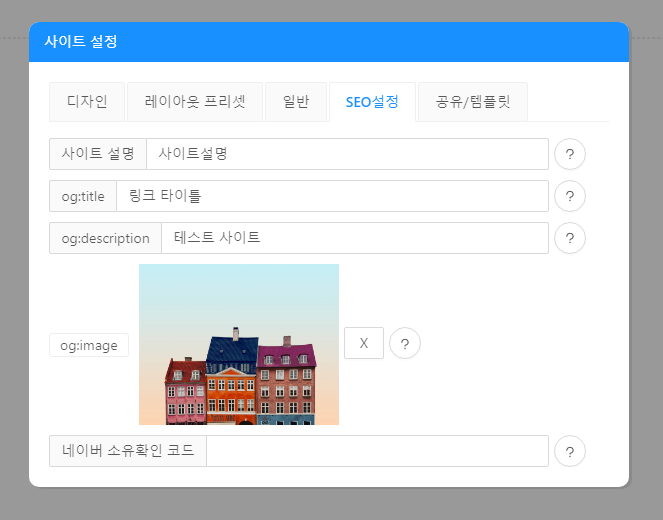Select the 일반 tab
The height and width of the screenshot is (520, 663).
point(296,102)
